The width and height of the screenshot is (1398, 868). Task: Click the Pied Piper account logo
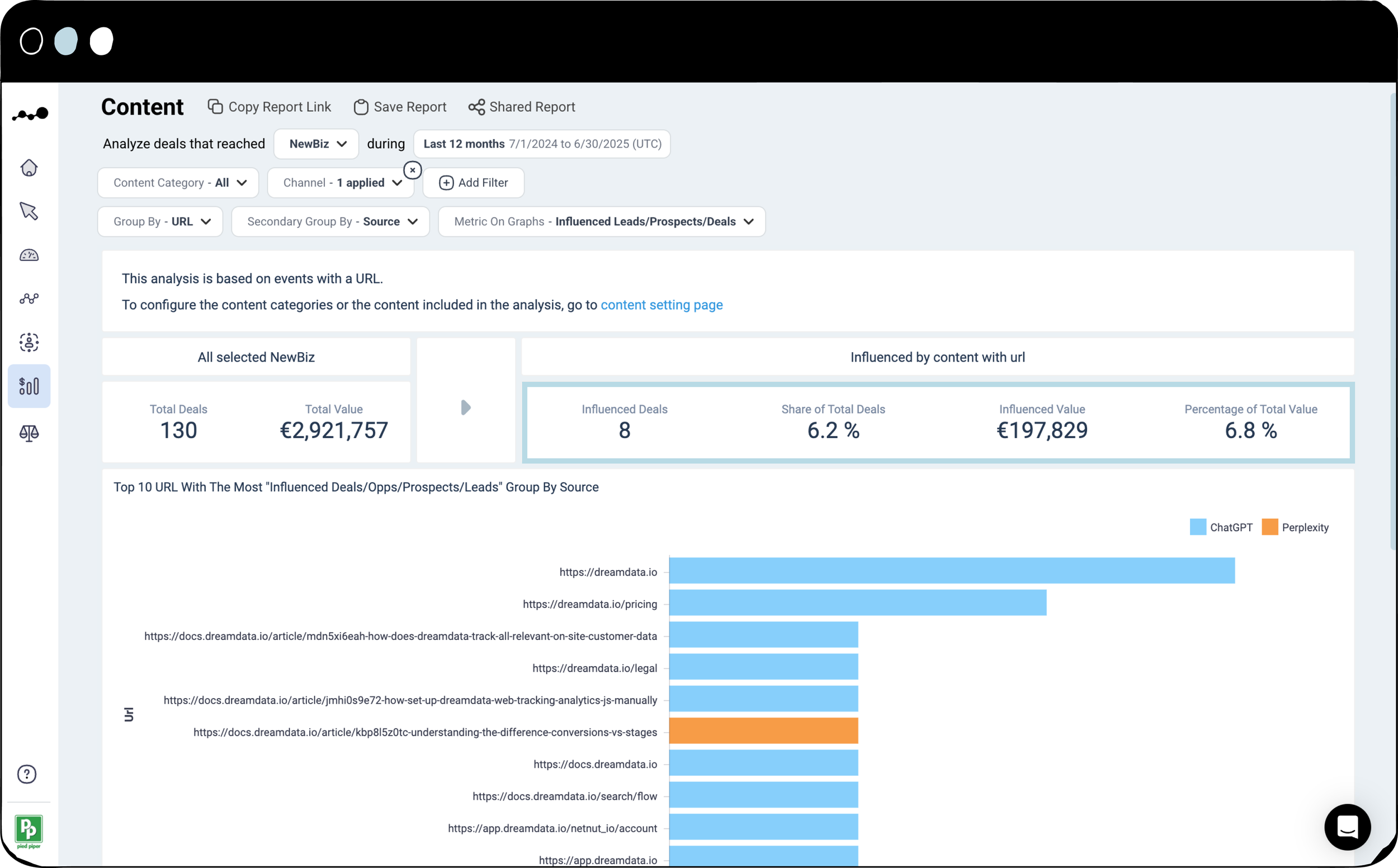point(29,831)
